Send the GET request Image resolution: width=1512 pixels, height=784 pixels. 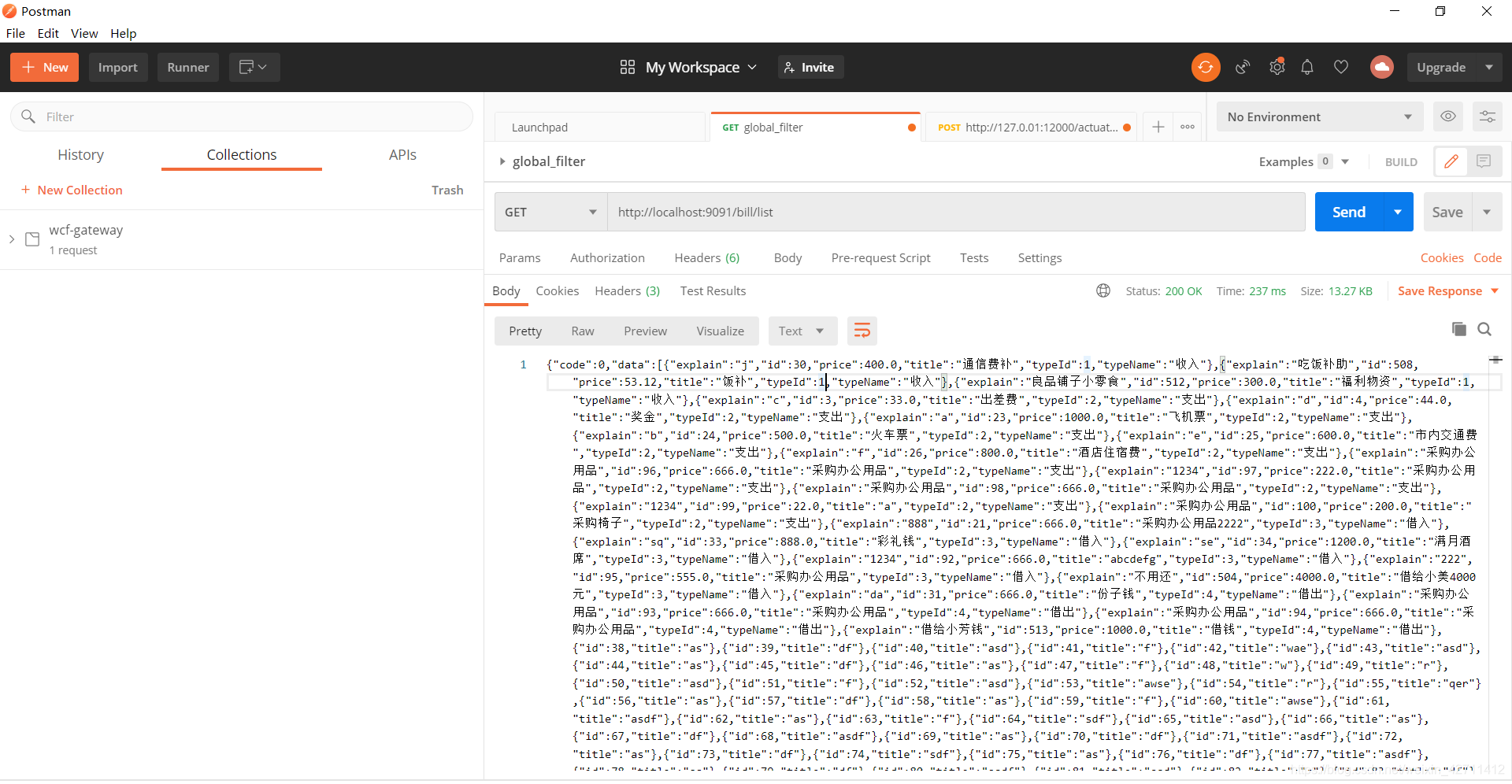1348,212
